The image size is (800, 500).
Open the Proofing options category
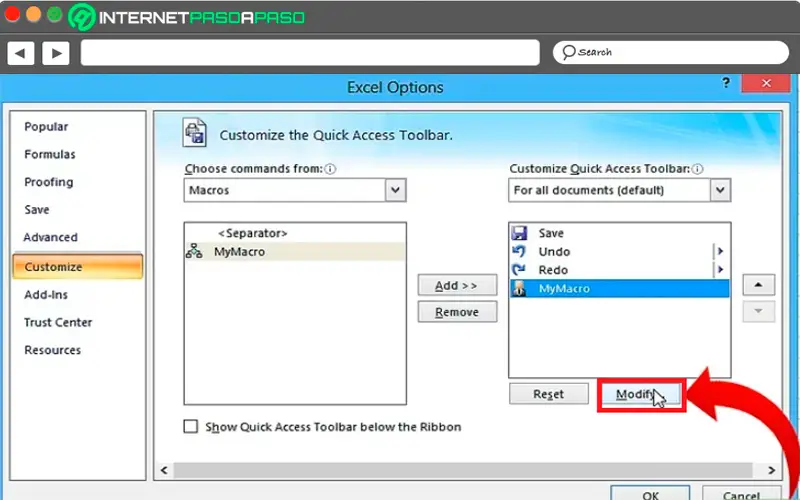48,182
